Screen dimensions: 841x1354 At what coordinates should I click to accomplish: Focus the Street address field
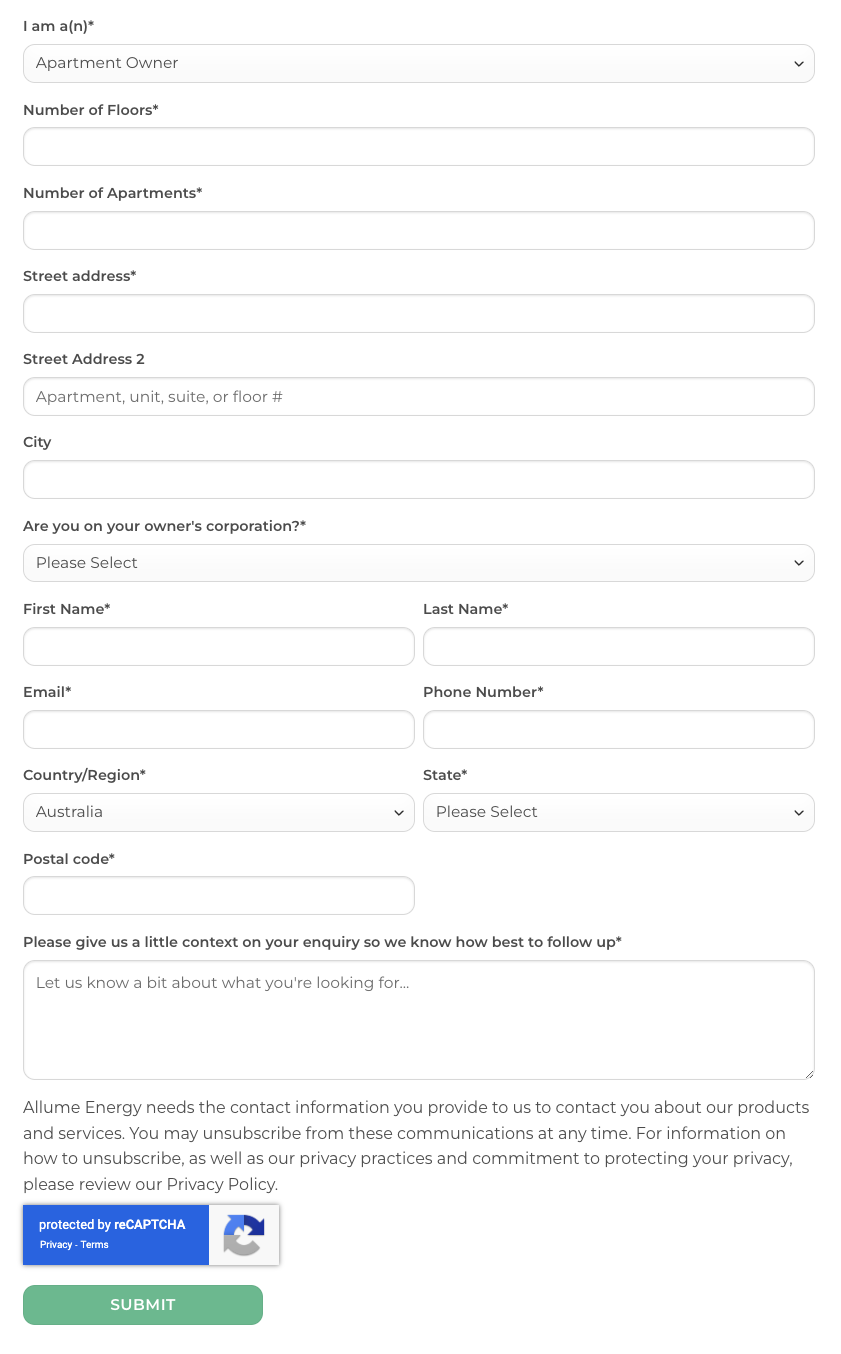tap(419, 313)
